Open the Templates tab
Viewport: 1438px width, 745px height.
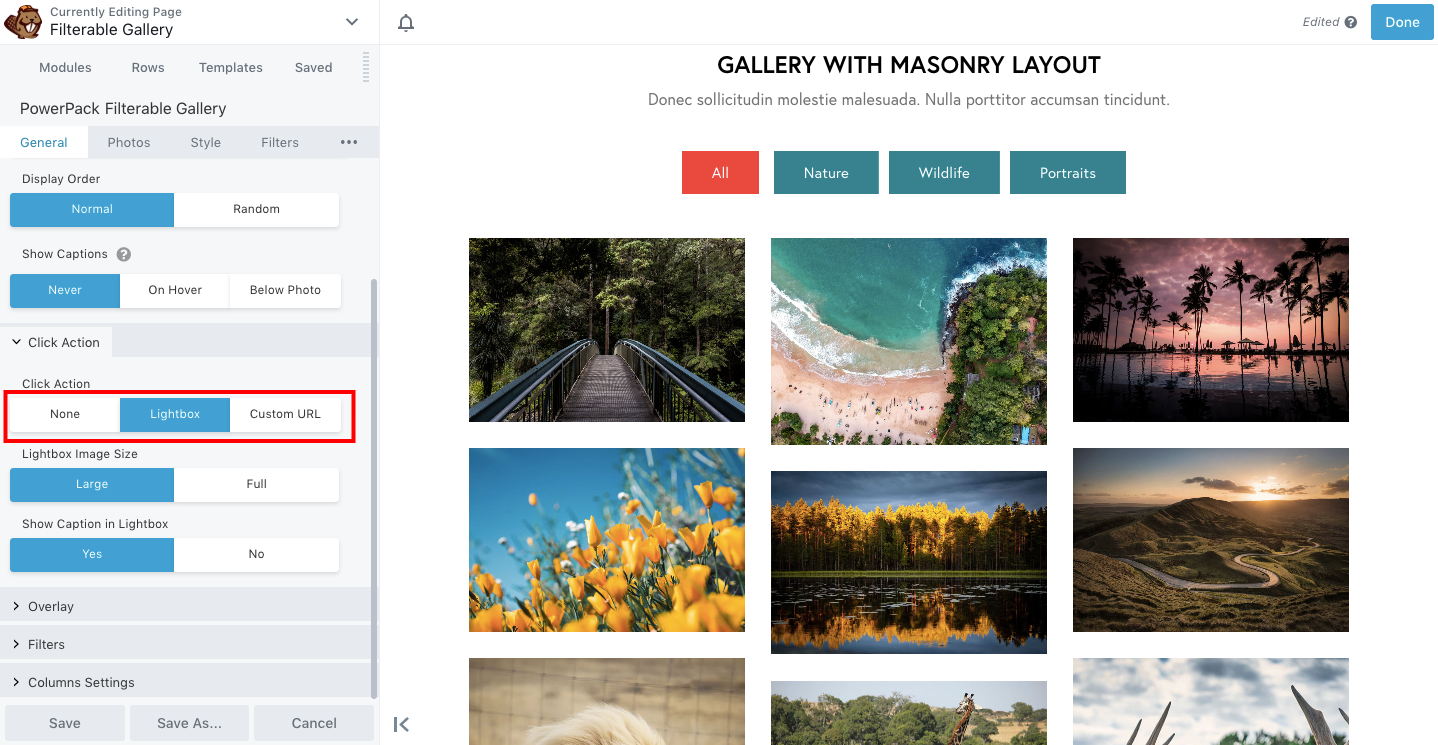tap(230, 67)
